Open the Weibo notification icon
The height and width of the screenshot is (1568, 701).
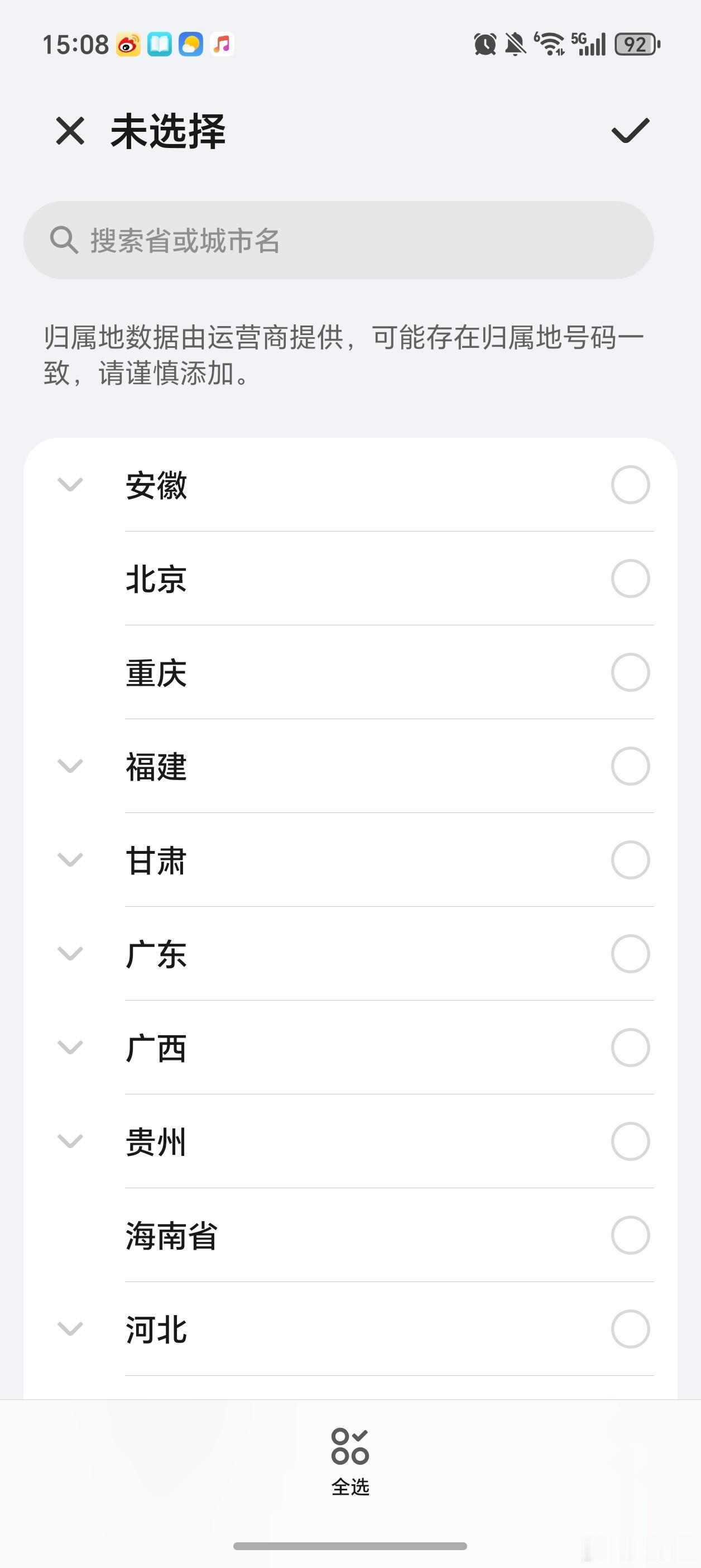(128, 45)
